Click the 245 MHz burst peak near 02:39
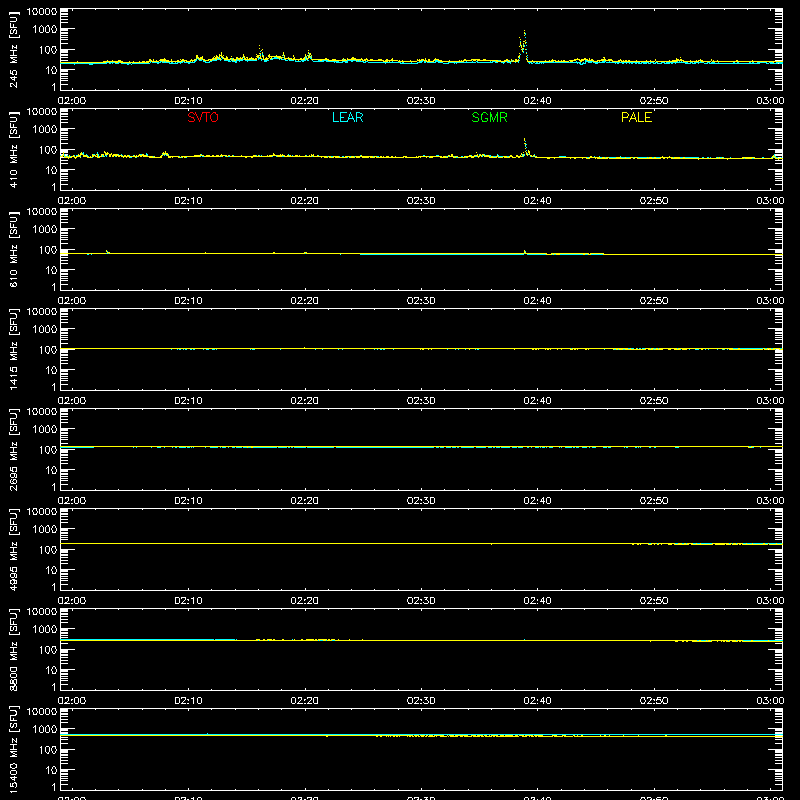This screenshot has height=800, width=800. click(524, 32)
